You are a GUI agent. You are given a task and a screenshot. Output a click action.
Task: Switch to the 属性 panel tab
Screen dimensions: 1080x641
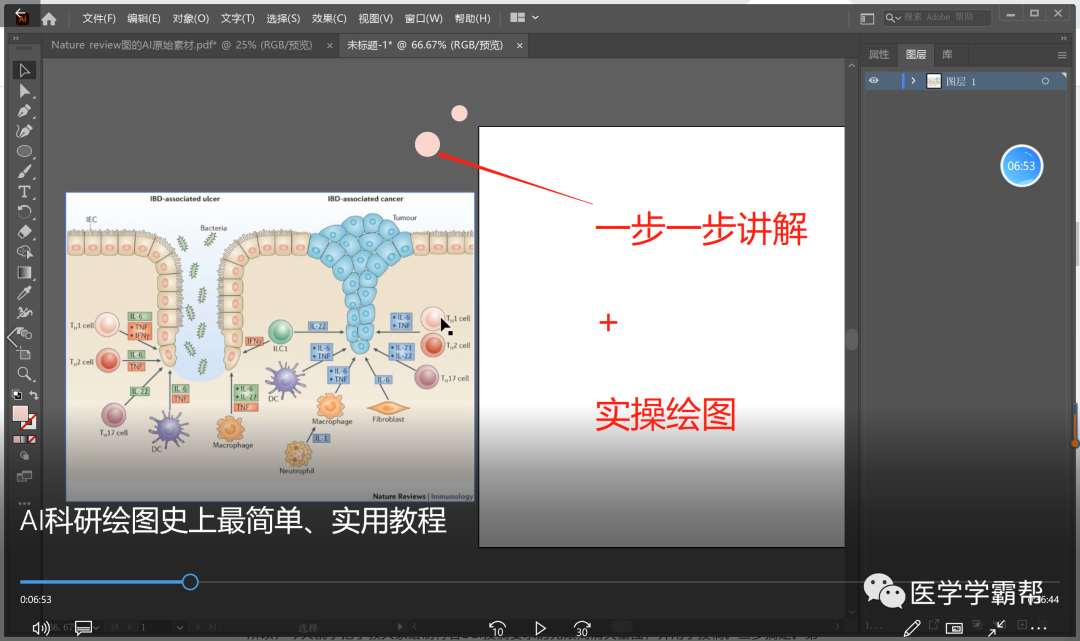click(x=879, y=54)
